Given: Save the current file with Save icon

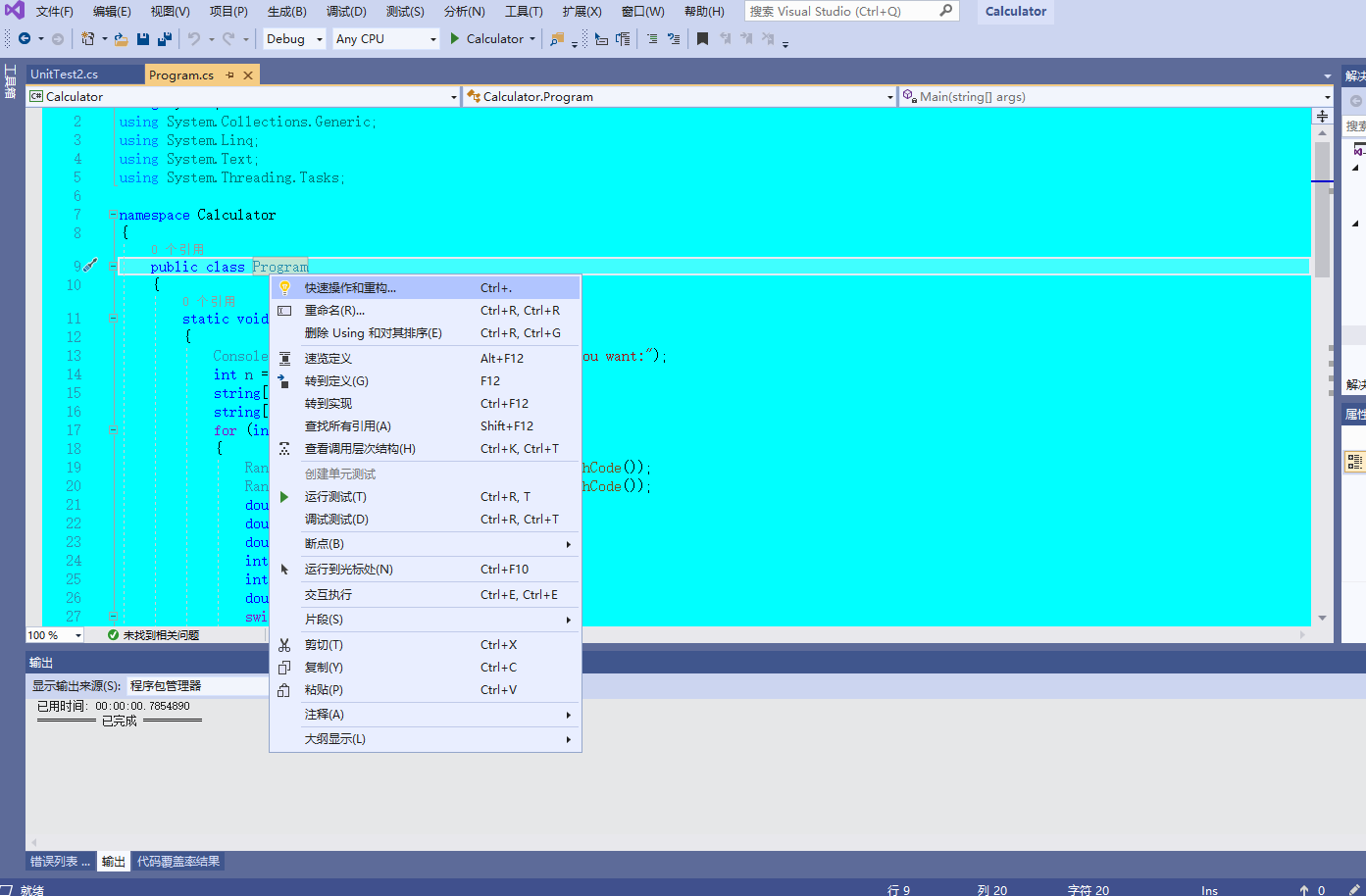Looking at the screenshot, I should click(x=143, y=39).
